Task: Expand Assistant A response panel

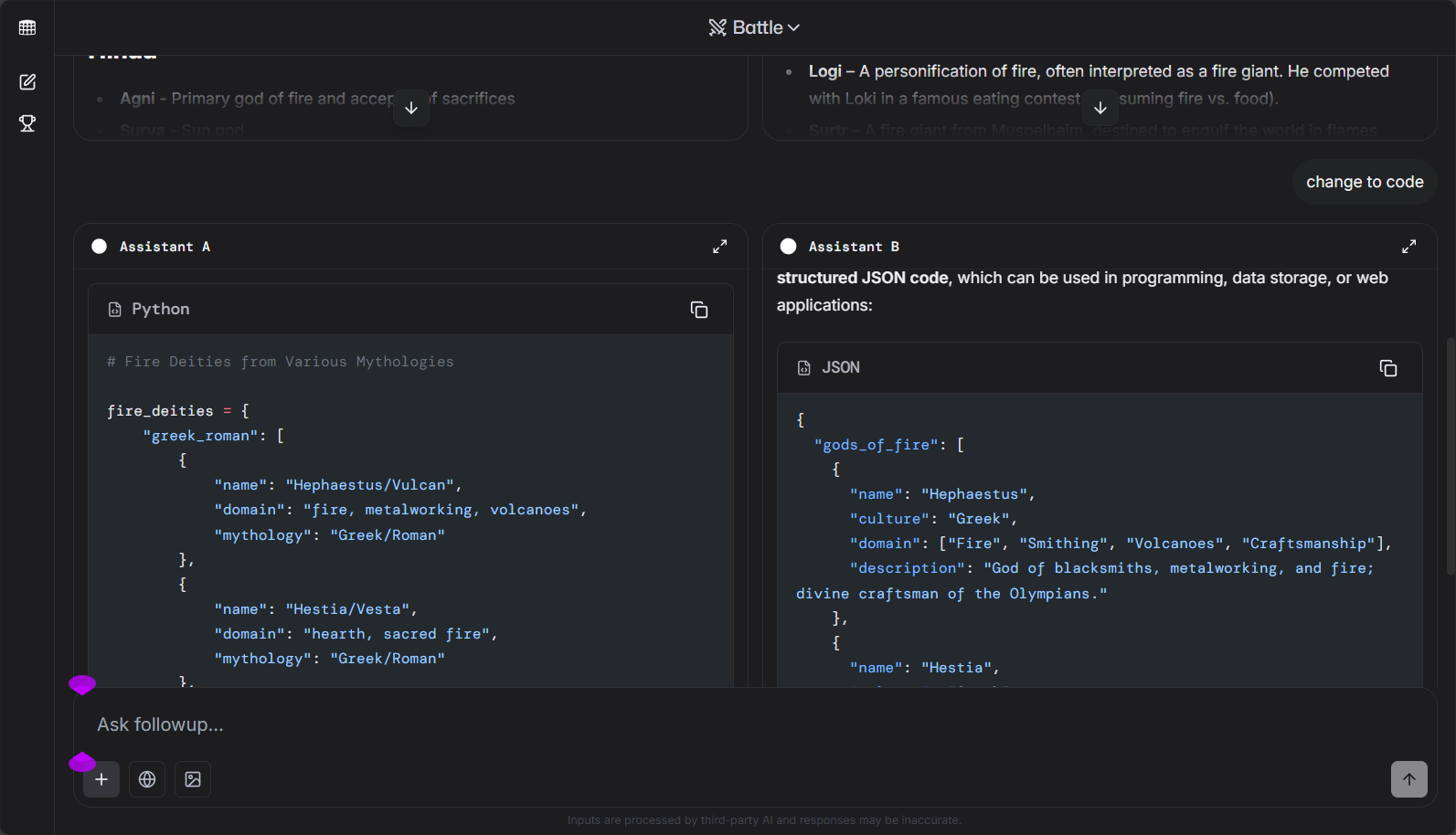Action: [720, 247]
